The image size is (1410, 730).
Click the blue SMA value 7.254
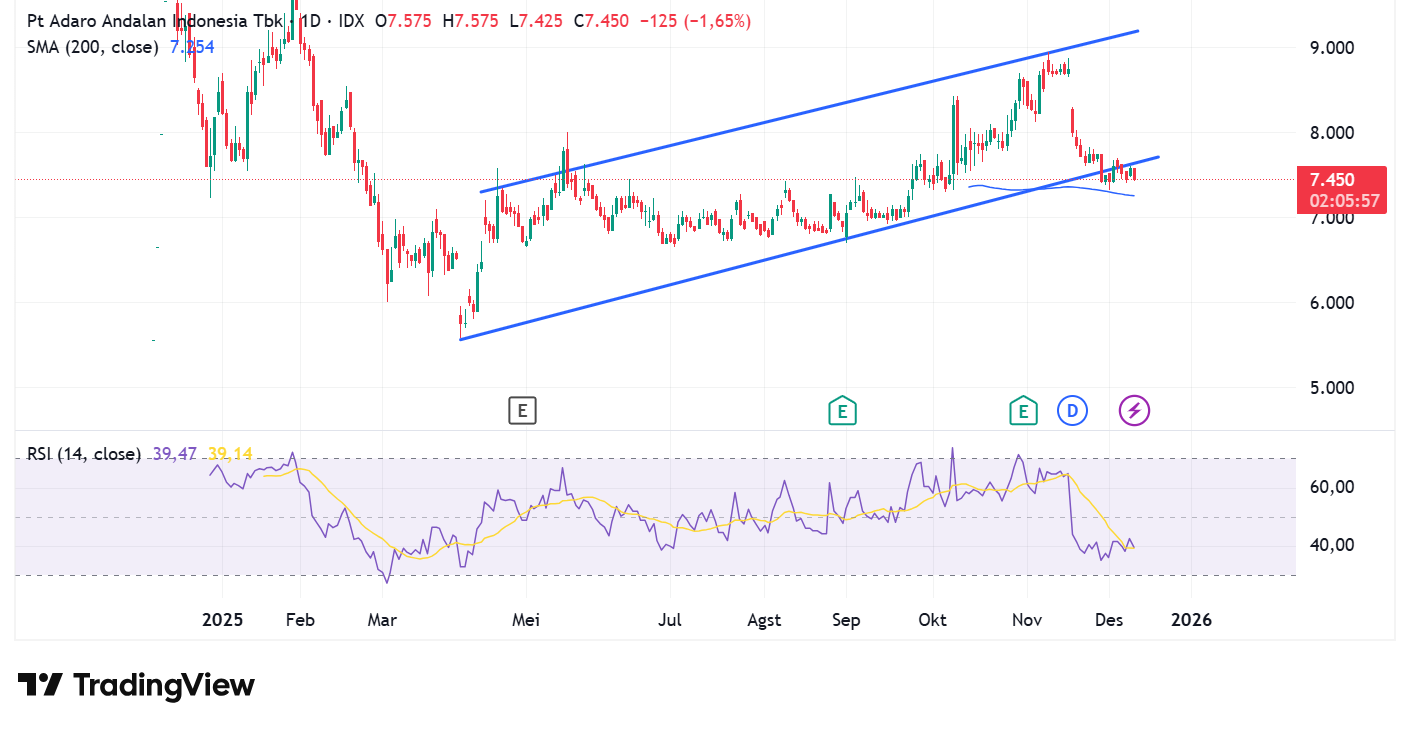(x=192, y=47)
